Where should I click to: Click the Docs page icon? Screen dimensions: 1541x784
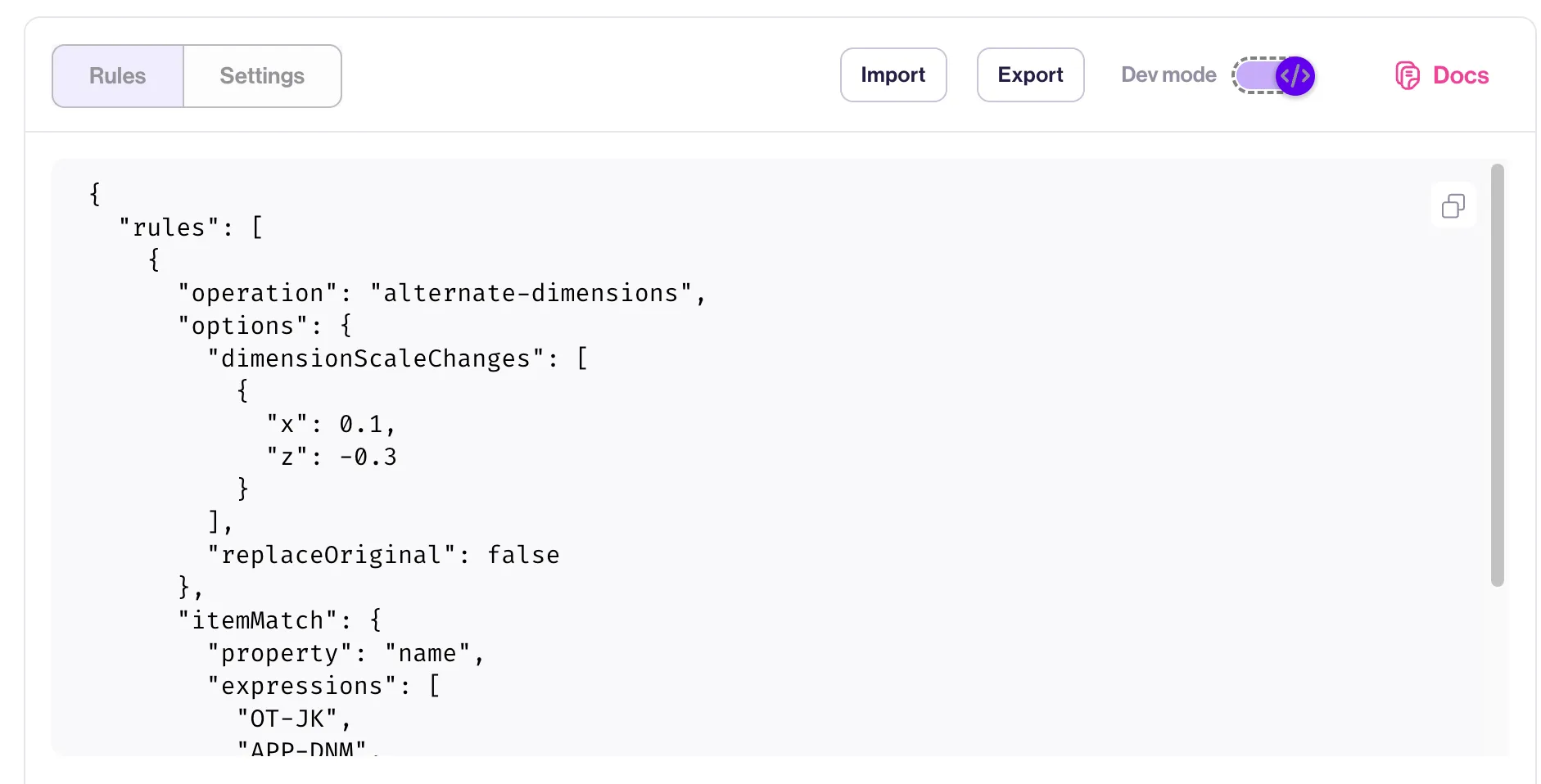click(x=1408, y=75)
